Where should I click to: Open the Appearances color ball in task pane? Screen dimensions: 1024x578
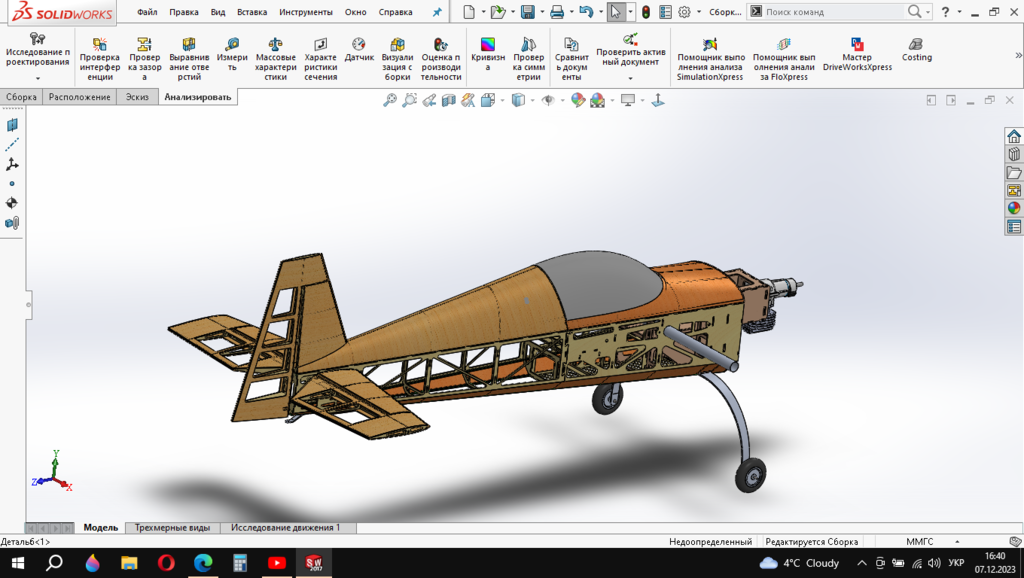click(x=1014, y=208)
